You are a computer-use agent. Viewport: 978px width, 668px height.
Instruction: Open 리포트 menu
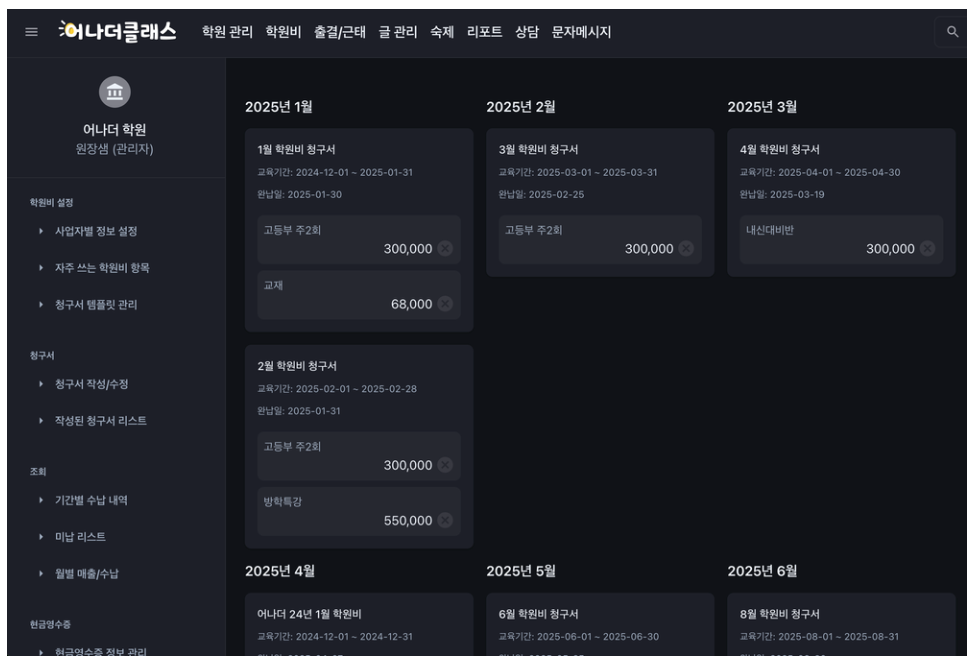[485, 32]
